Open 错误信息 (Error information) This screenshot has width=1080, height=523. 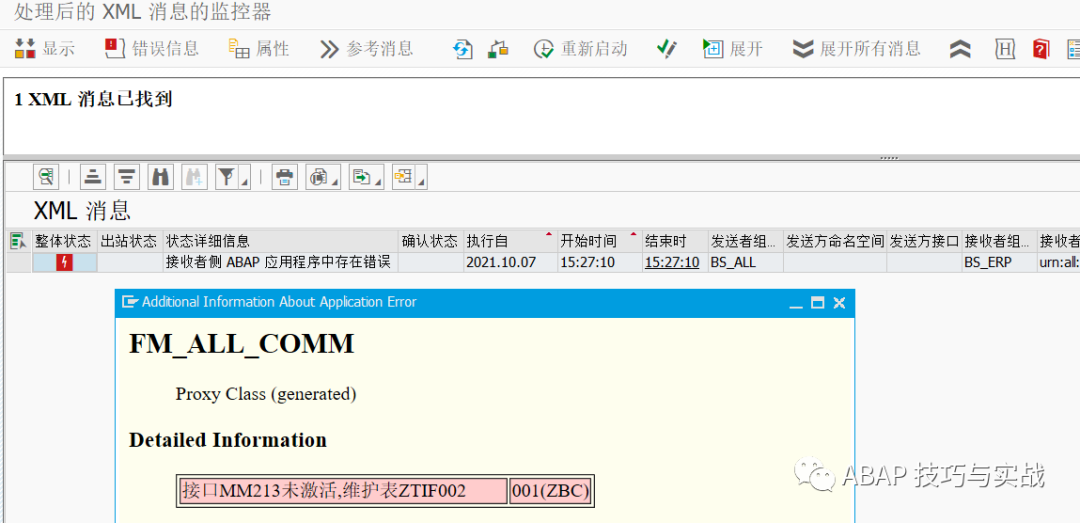[152, 49]
